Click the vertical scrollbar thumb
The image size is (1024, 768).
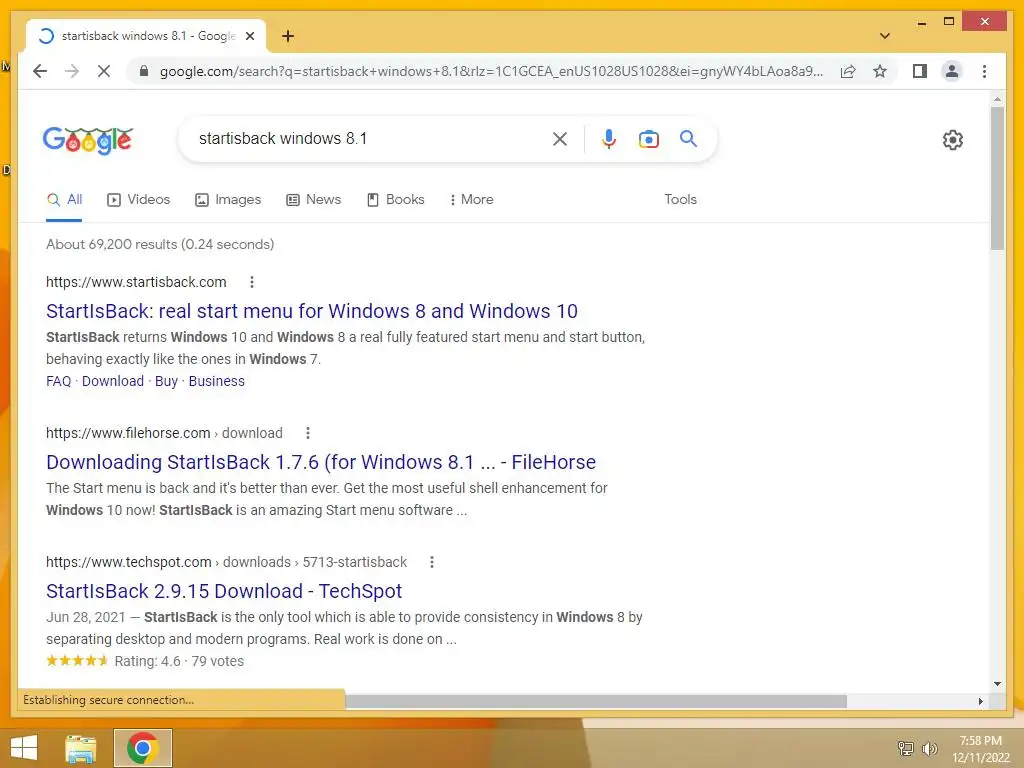point(997,178)
